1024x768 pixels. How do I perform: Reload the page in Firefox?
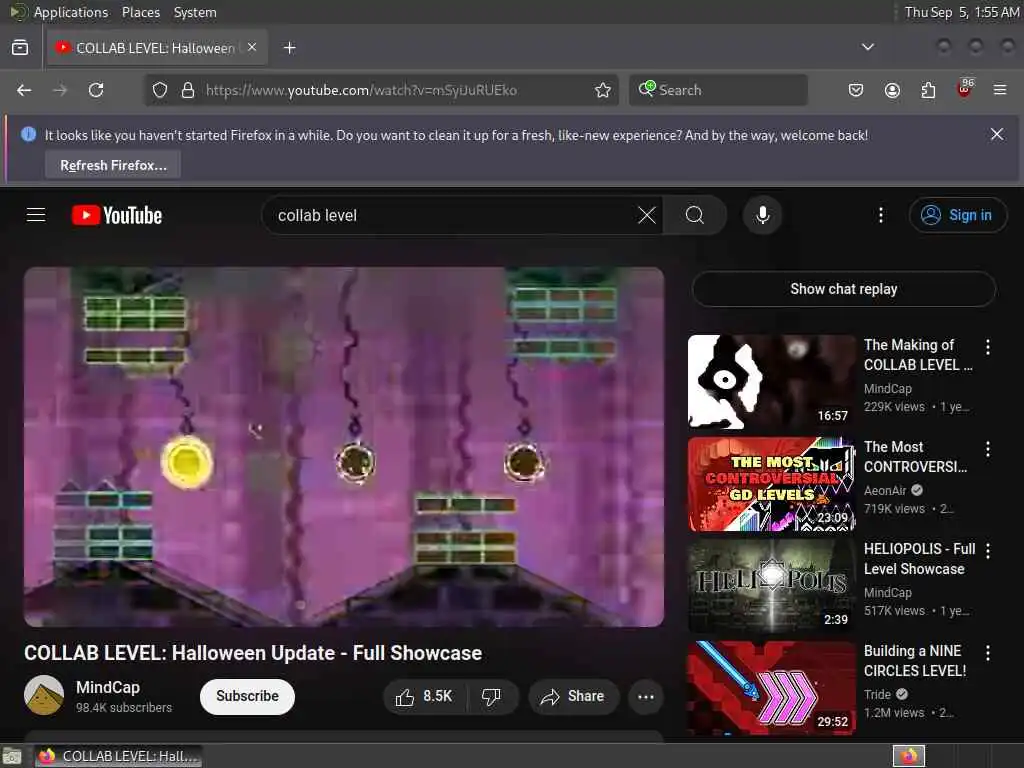point(96,90)
